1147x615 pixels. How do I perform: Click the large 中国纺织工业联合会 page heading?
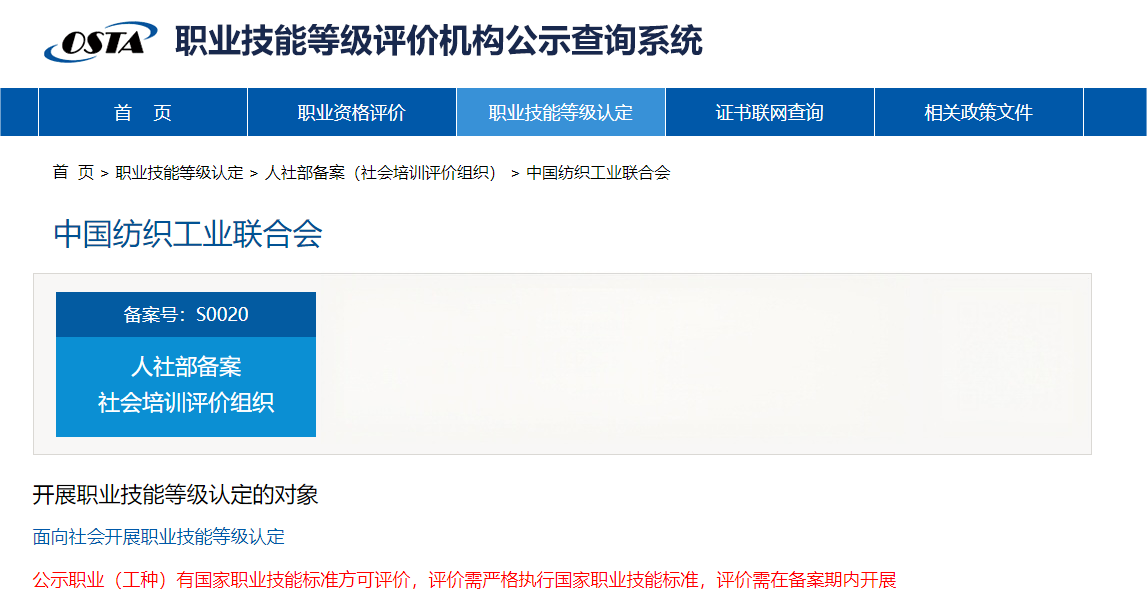[x=187, y=234]
